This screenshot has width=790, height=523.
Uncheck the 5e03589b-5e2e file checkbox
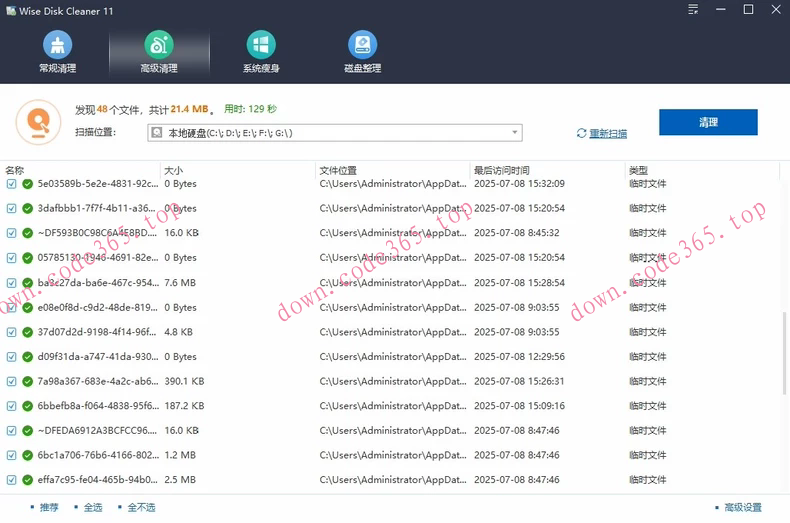click(11, 184)
